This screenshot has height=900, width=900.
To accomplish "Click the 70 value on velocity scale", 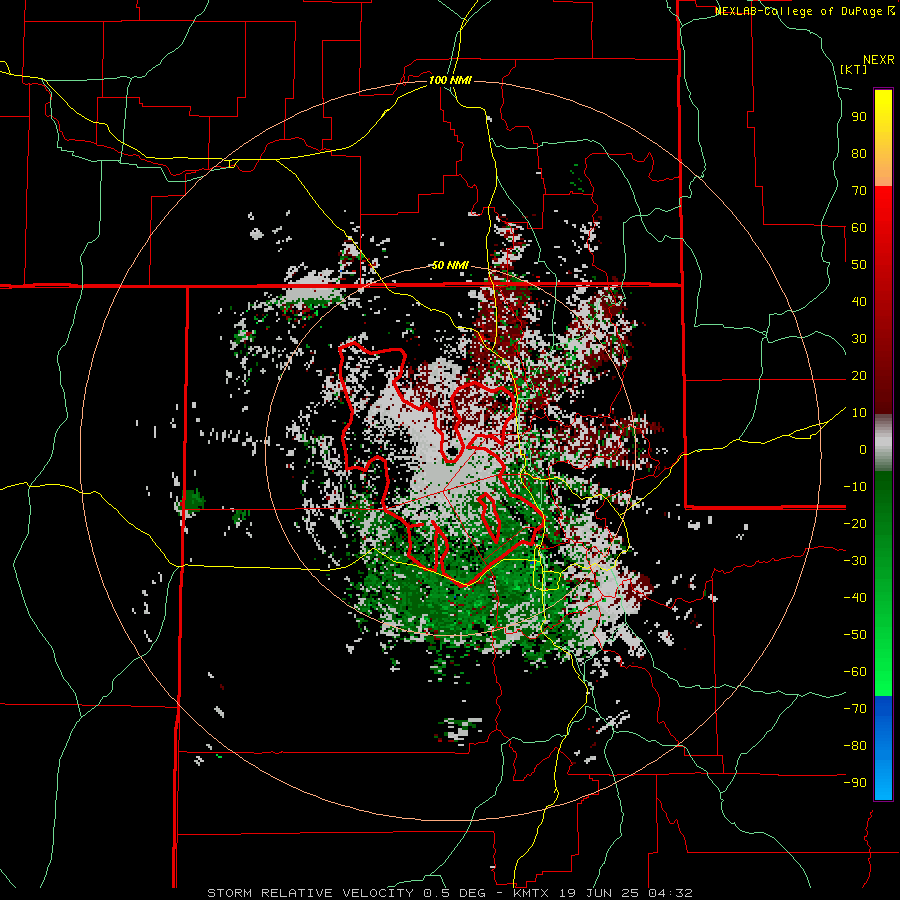I will click(859, 191).
